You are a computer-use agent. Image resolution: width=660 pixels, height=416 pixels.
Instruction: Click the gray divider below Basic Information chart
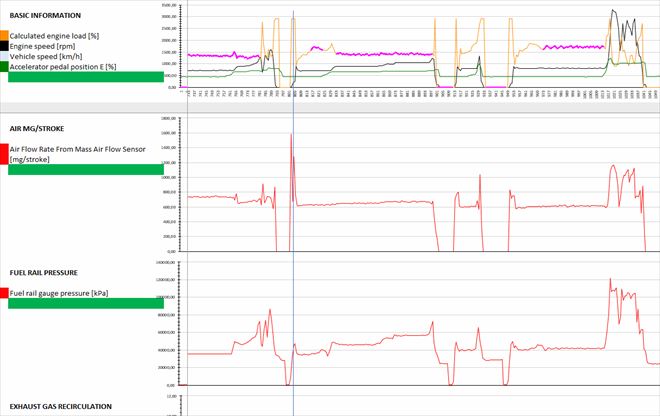click(330, 106)
